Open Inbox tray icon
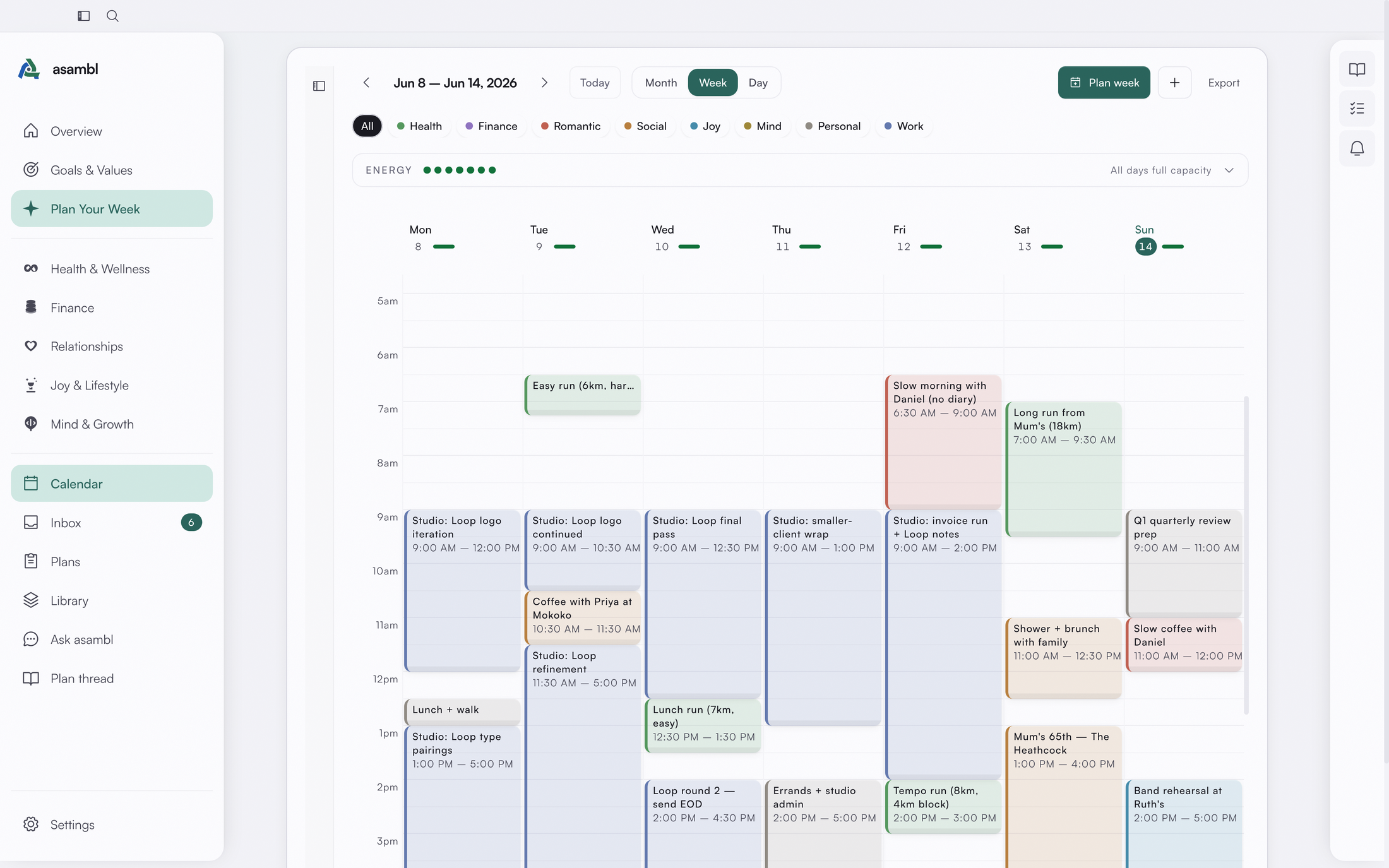 (x=30, y=523)
